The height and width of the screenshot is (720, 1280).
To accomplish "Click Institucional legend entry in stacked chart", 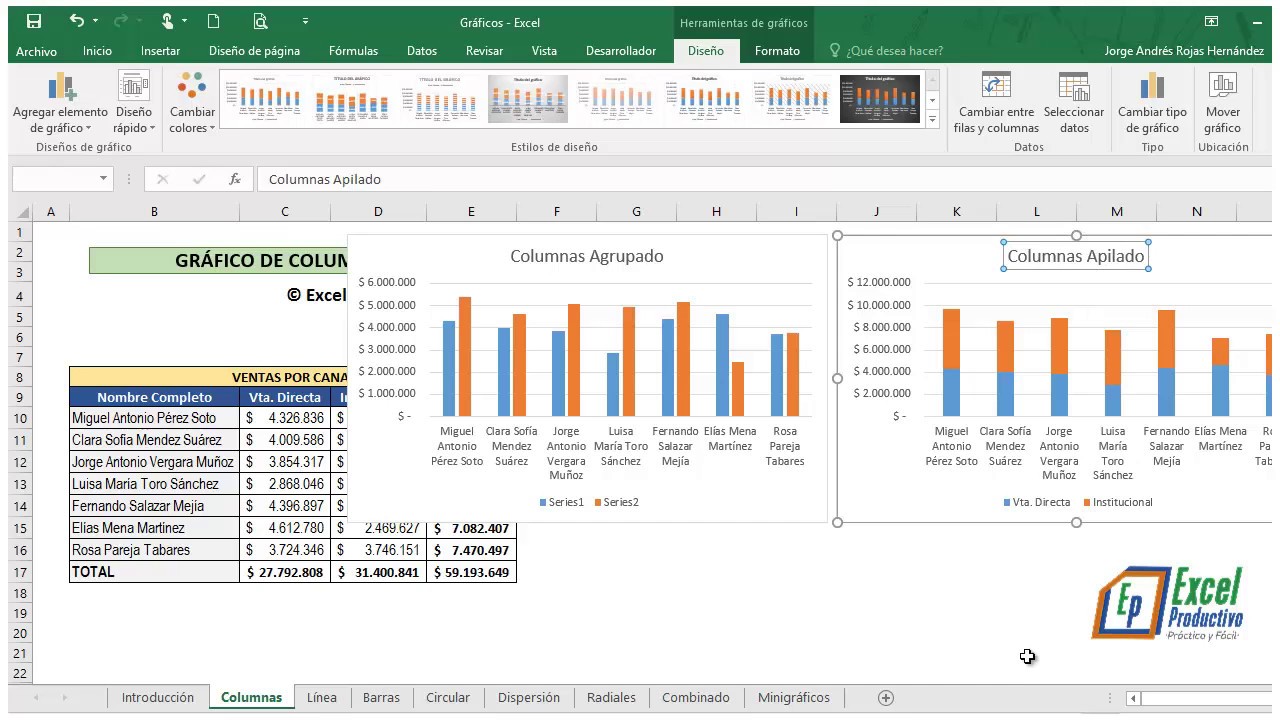I will point(1118,502).
